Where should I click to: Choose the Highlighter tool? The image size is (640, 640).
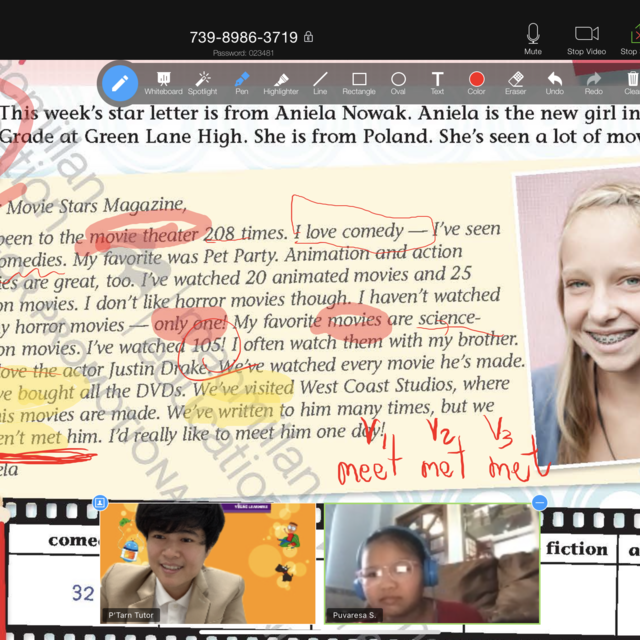tap(281, 83)
